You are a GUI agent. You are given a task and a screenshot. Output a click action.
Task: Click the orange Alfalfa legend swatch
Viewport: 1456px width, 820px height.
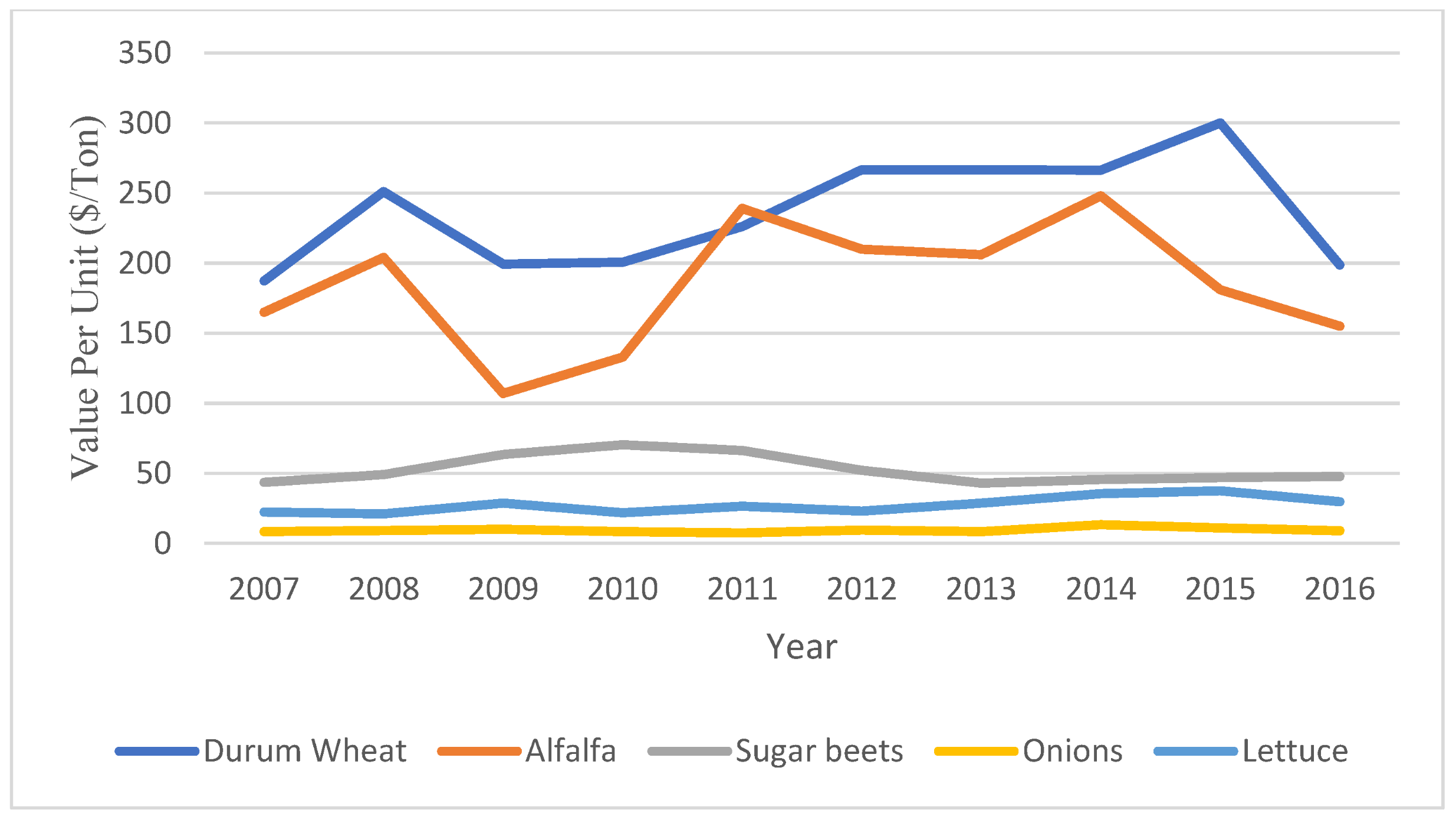coord(479,752)
